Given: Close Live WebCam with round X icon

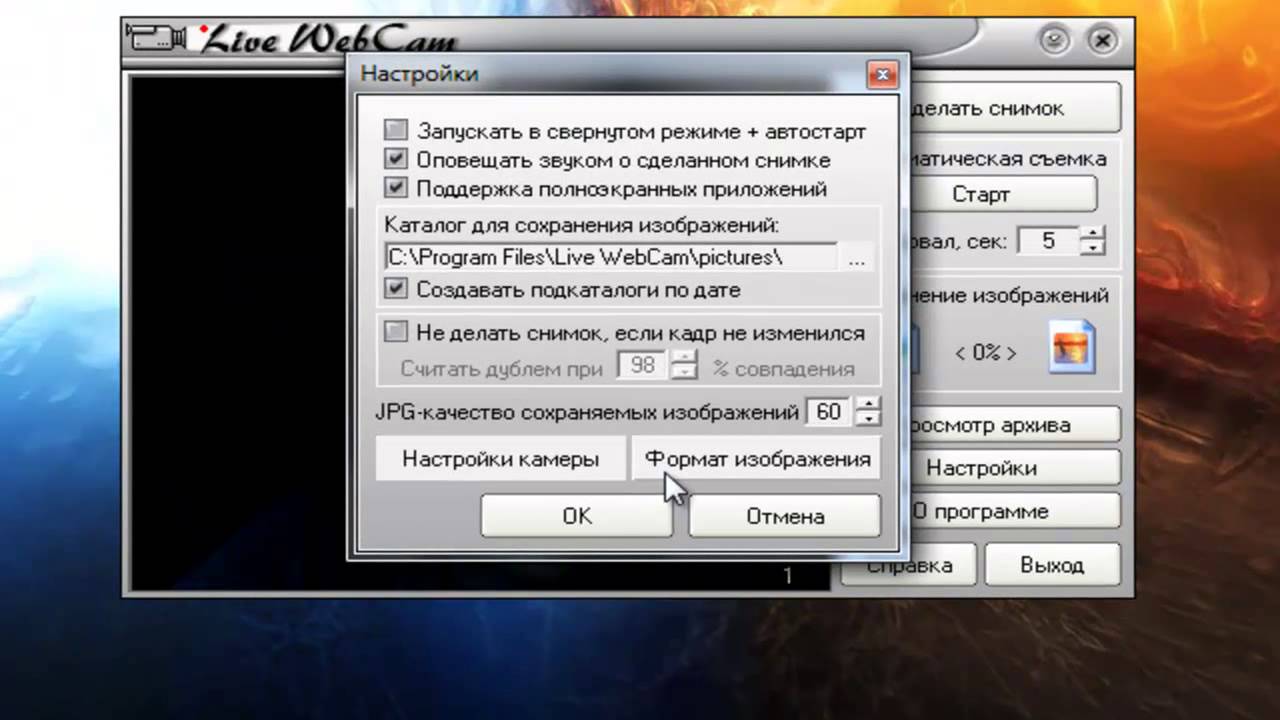Looking at the screenshot, I should click(1101, 40).
